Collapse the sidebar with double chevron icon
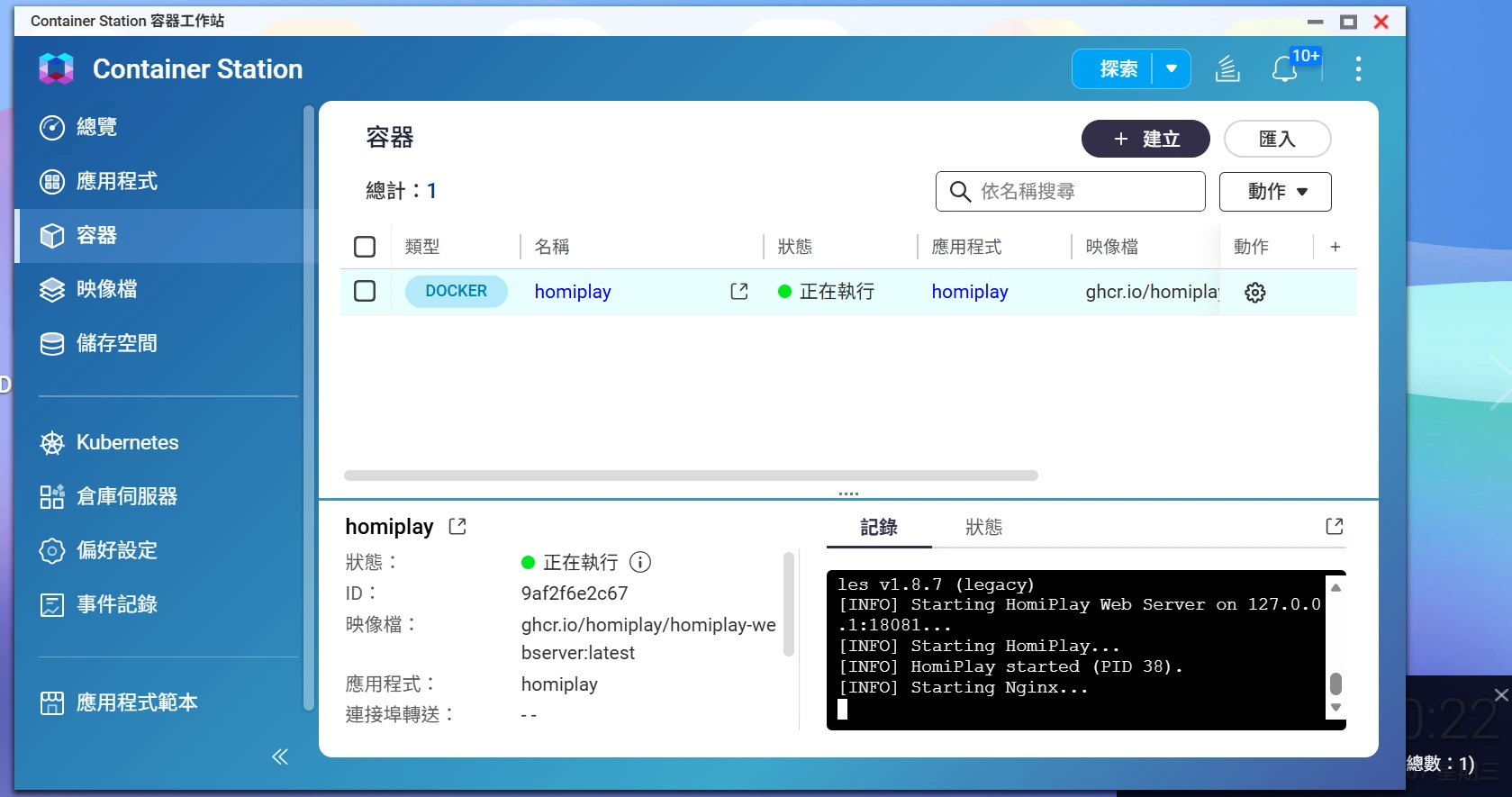This screenshot has height=797, width=1512. [x=280, y=756]
